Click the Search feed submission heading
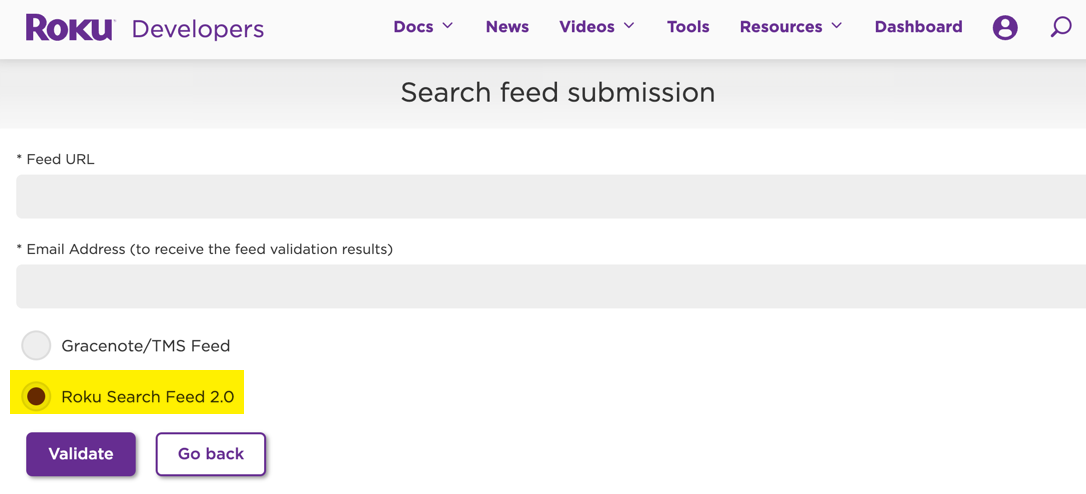1086x494 pixels. click(x=558, y=92)
